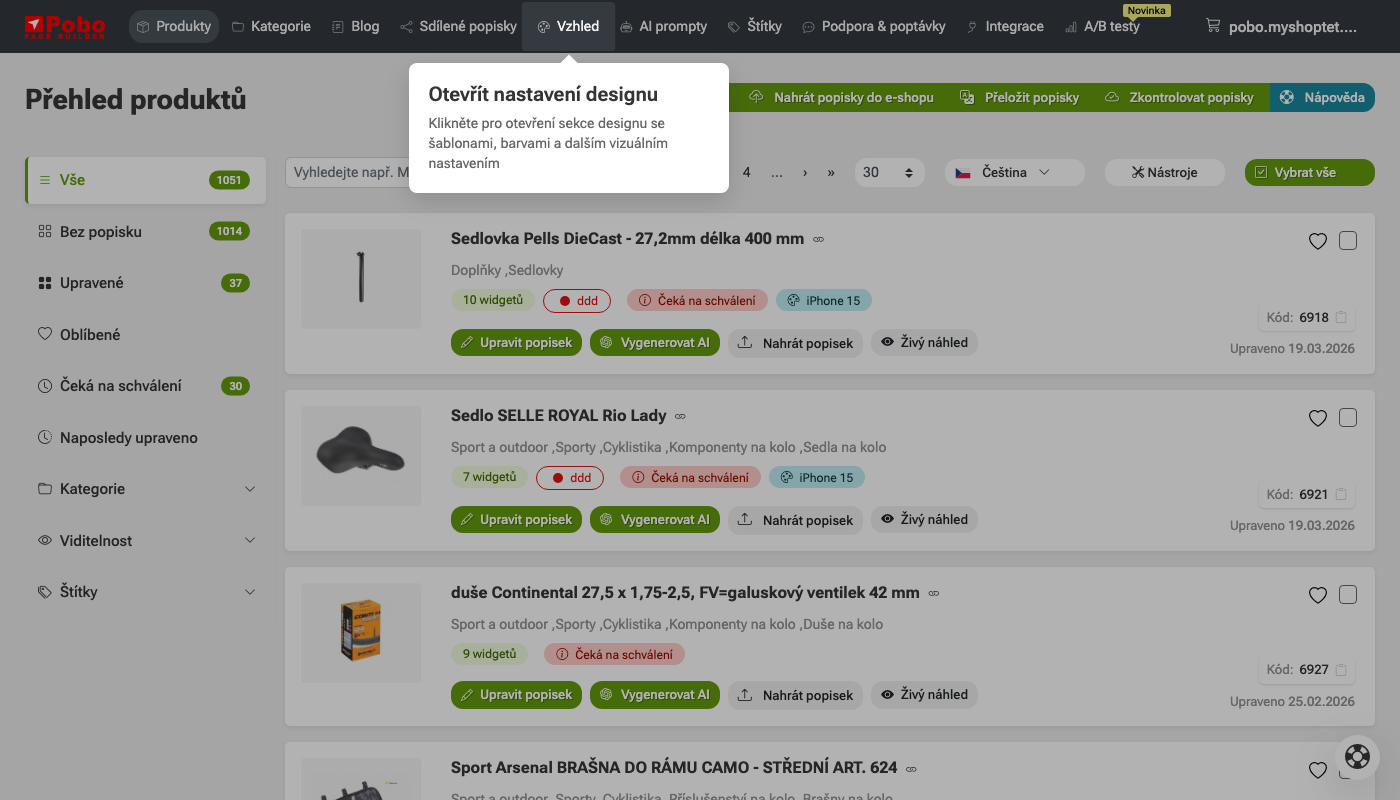Viewport: 1400px width, 800px height.
Task: Select the Sedlo SELLE ROYAL Rio Lady checkbox
Action: point(1348,418)
